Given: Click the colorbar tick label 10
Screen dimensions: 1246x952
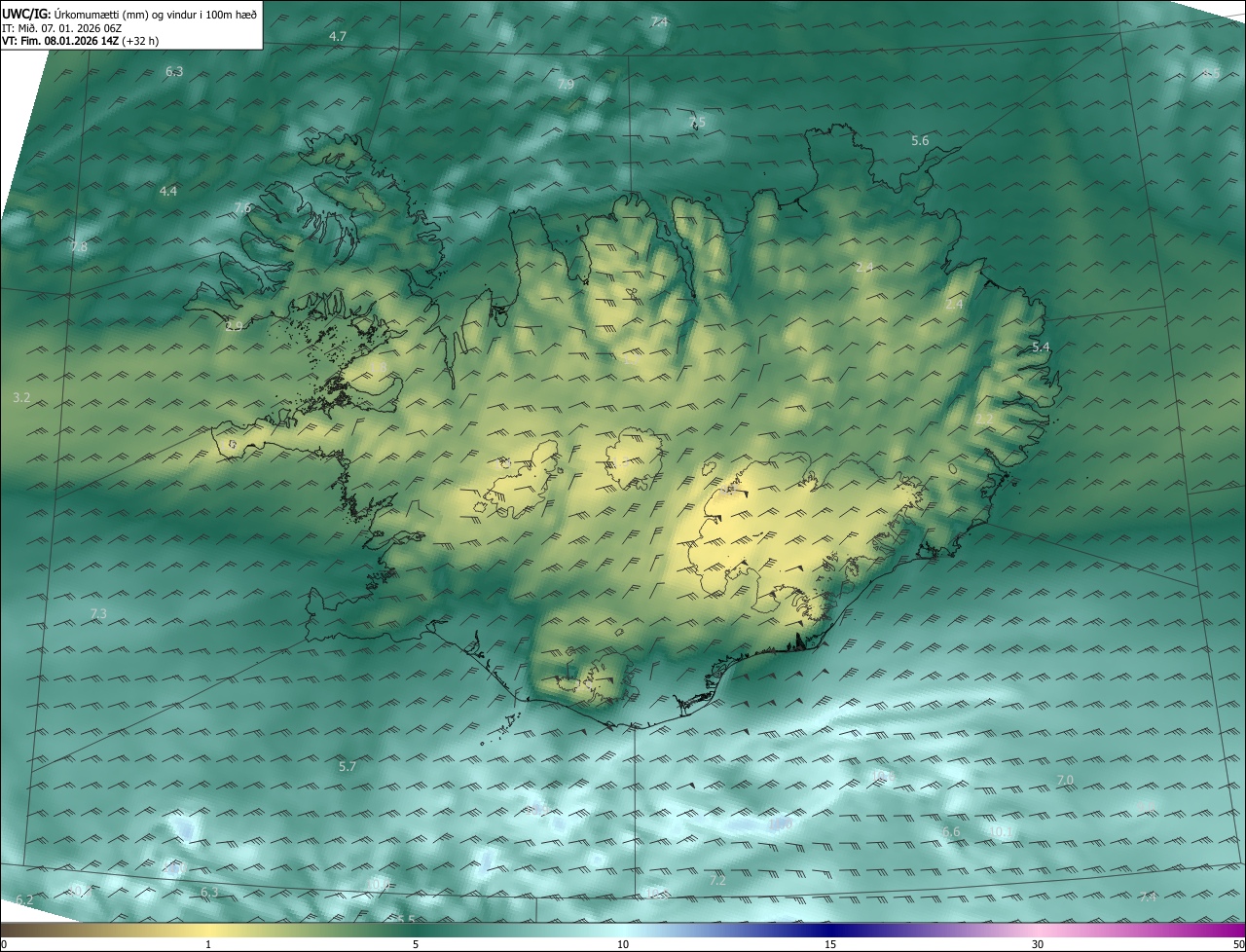Looking at the screenshot, I should (623, 945).
